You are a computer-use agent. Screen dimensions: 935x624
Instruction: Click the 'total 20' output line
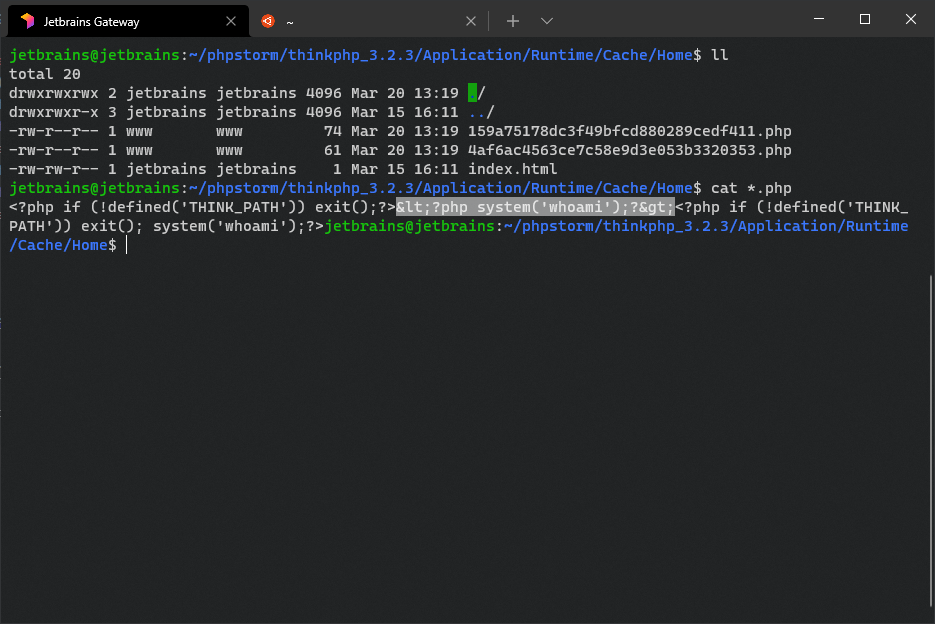[x=45, y=74]
